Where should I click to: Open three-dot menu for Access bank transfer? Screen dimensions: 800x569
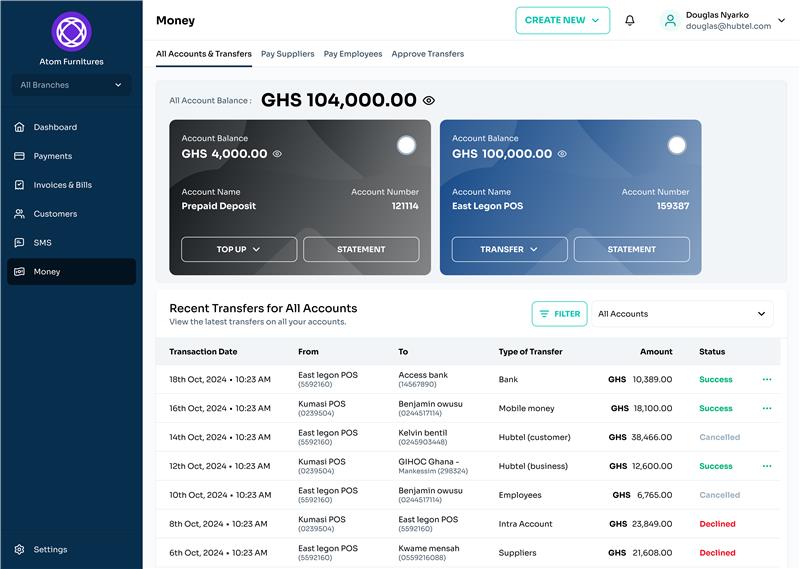coord(767,380)
